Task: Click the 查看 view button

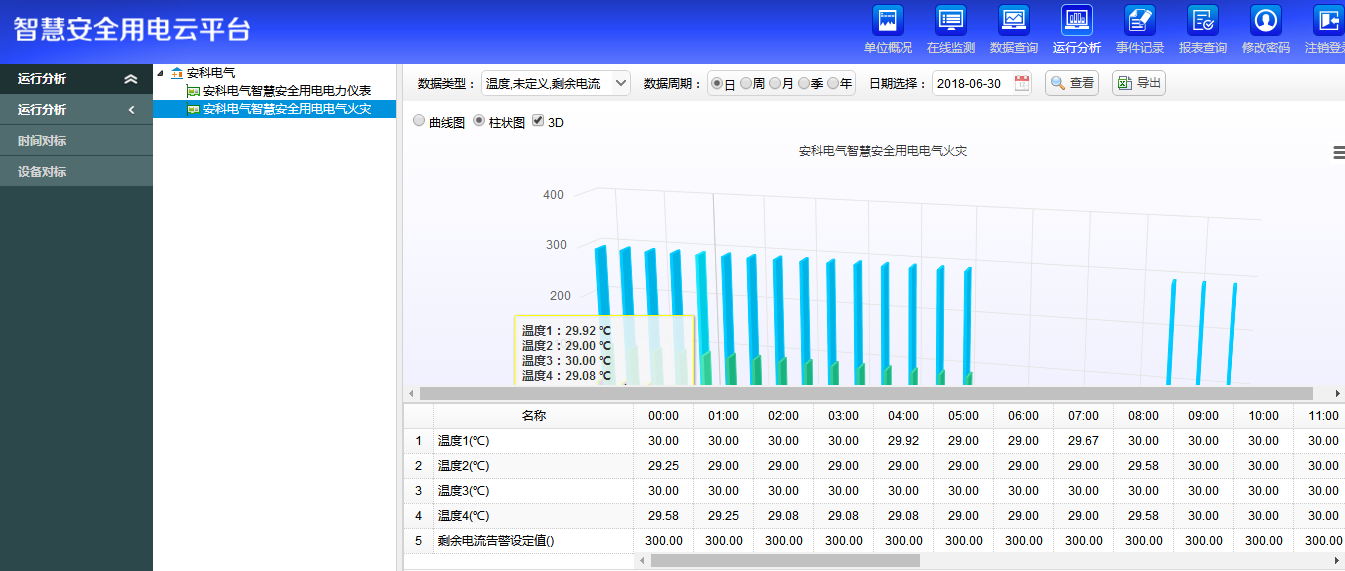Action: point(1072,83)
